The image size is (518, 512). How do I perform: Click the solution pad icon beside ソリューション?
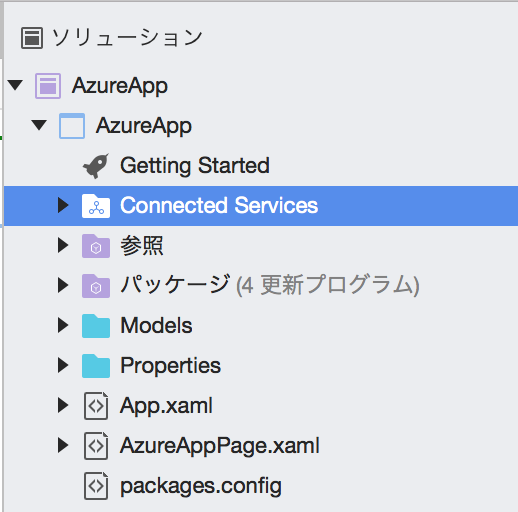coord(32,38)
